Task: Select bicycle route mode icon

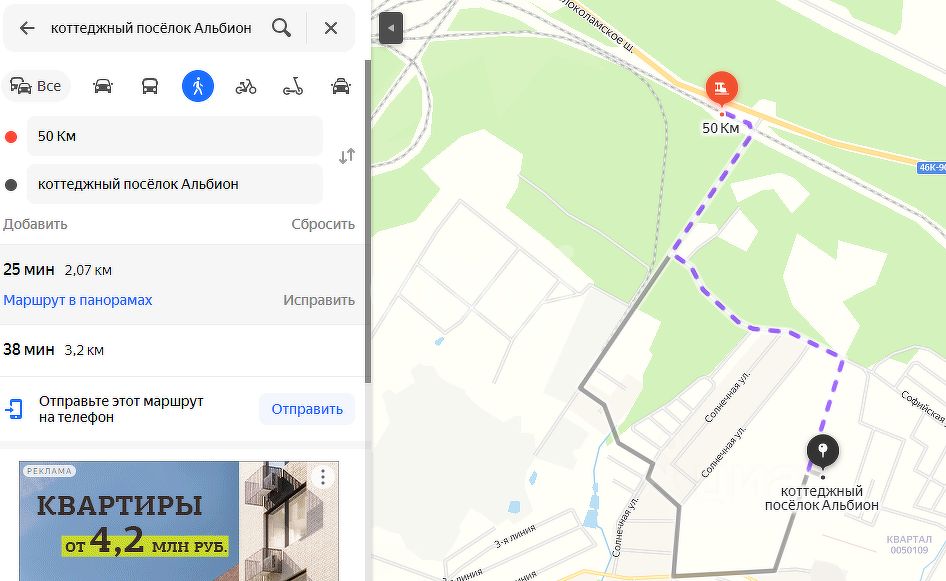Action: [x=246, y=86]
